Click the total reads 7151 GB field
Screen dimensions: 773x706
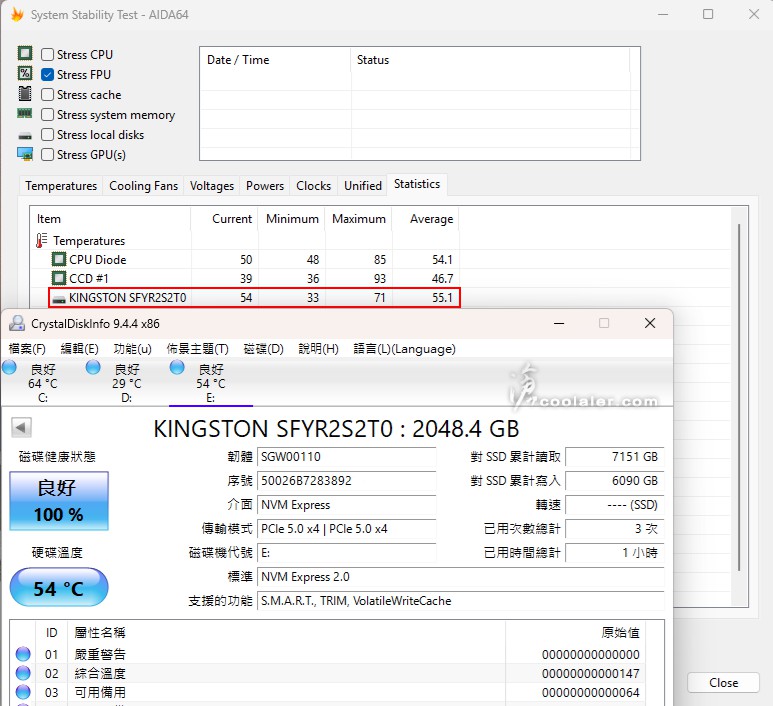point(614,457)
